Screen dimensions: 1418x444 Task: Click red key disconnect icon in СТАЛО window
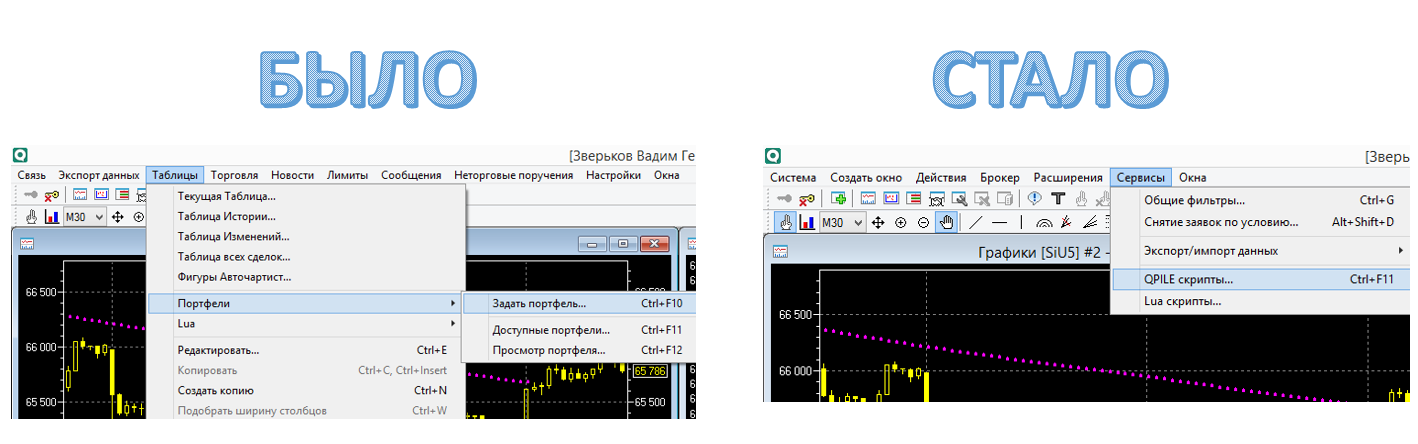[x=806, y=199]
